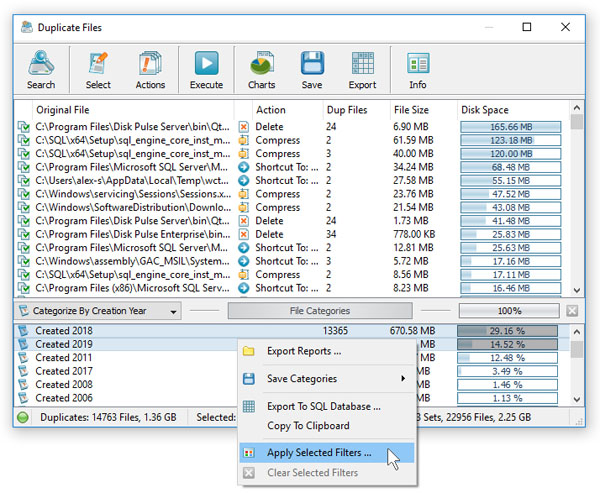Screen dimensions: 600x493
Task: Click Delete action icon for 6.90 MB row
Action: point(244,127)
